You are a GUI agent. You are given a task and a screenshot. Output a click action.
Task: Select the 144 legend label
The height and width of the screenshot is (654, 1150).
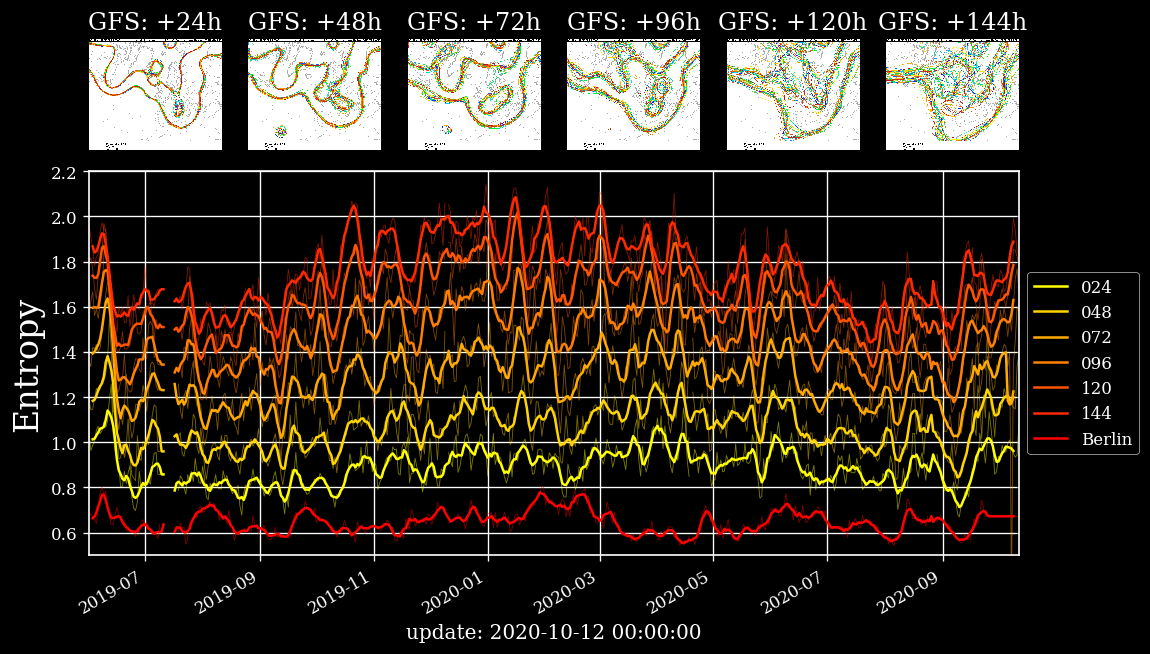click(x=1096, y=413)
